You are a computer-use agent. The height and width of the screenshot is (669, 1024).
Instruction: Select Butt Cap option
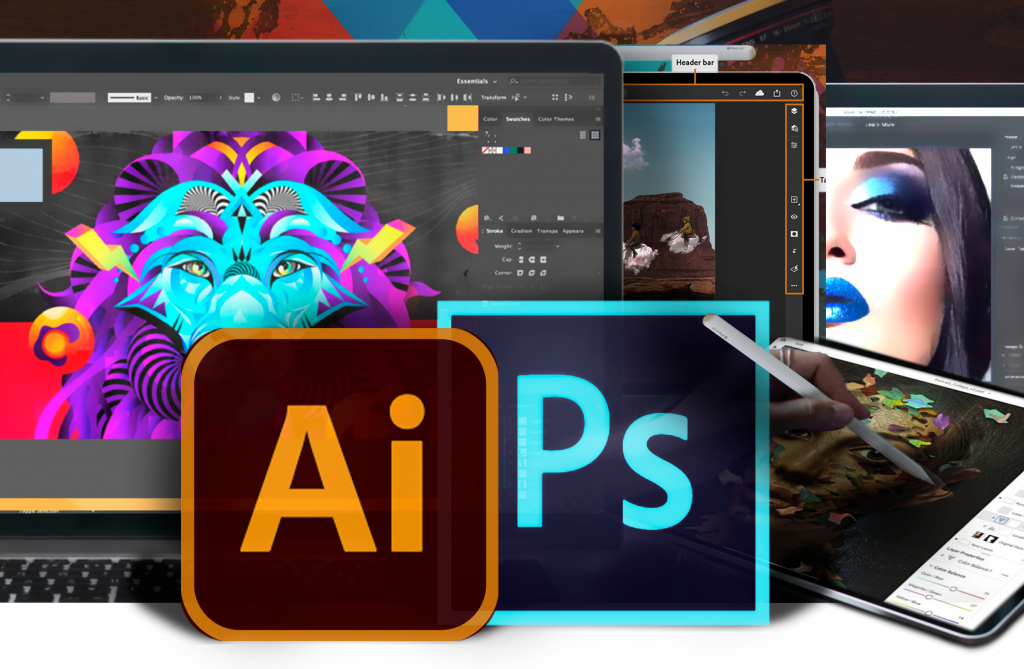click(520, 259)
